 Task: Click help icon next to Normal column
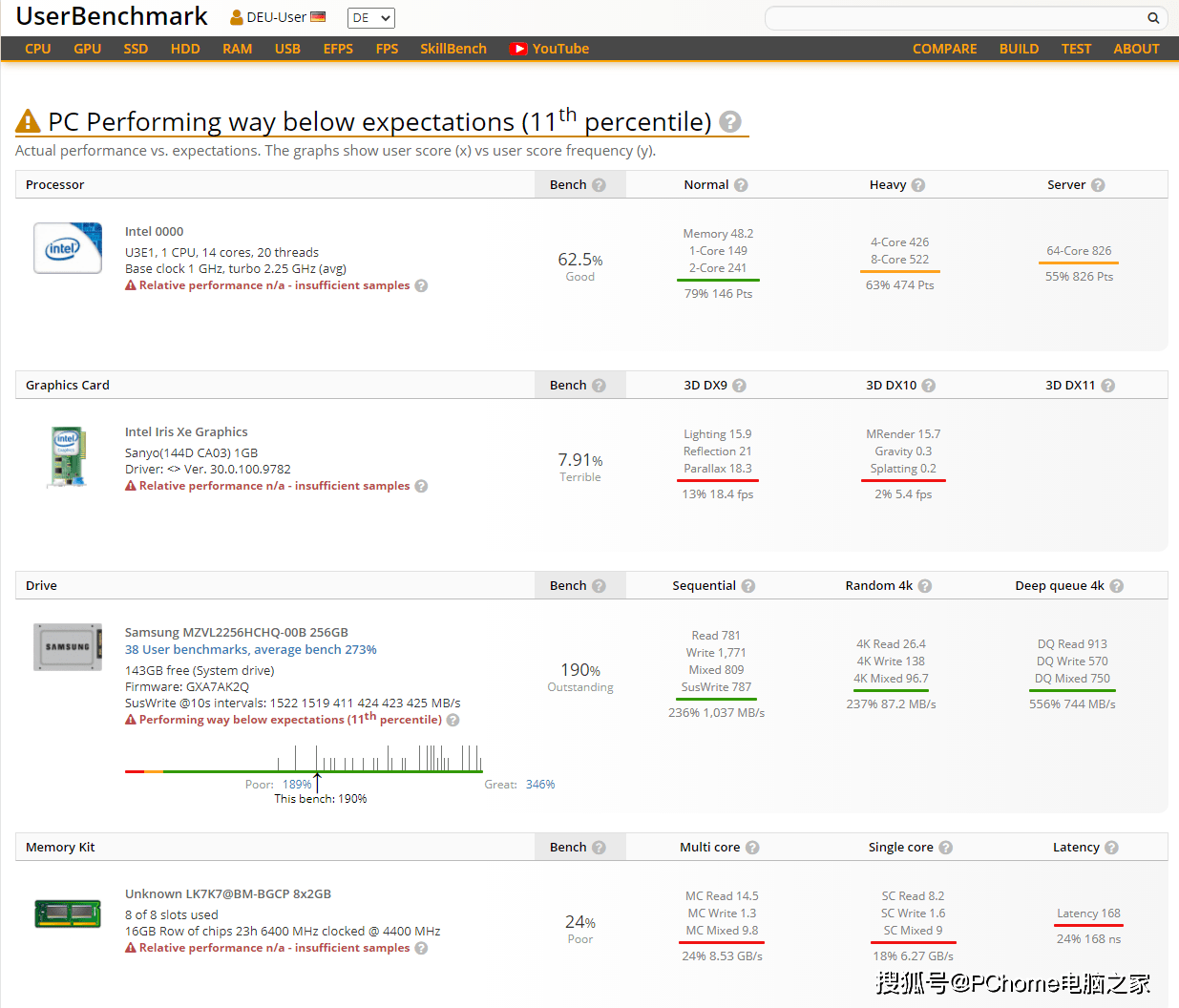point(741,185)
